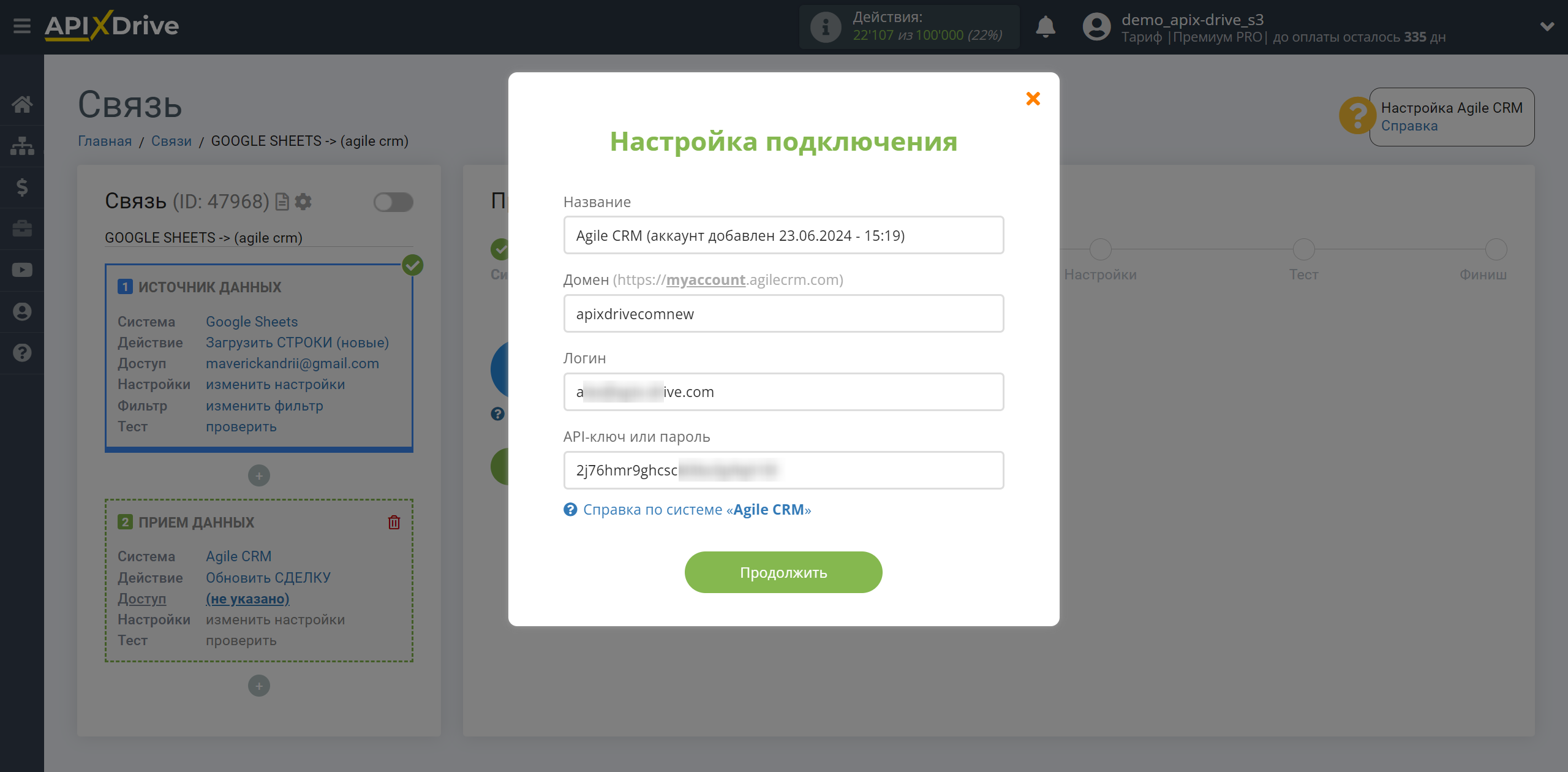Viewport: 1568px width, 772px height.
Task: Click the ИСТОЧНИК ДАННЫХ header
Action: click(x=209, y=287)
